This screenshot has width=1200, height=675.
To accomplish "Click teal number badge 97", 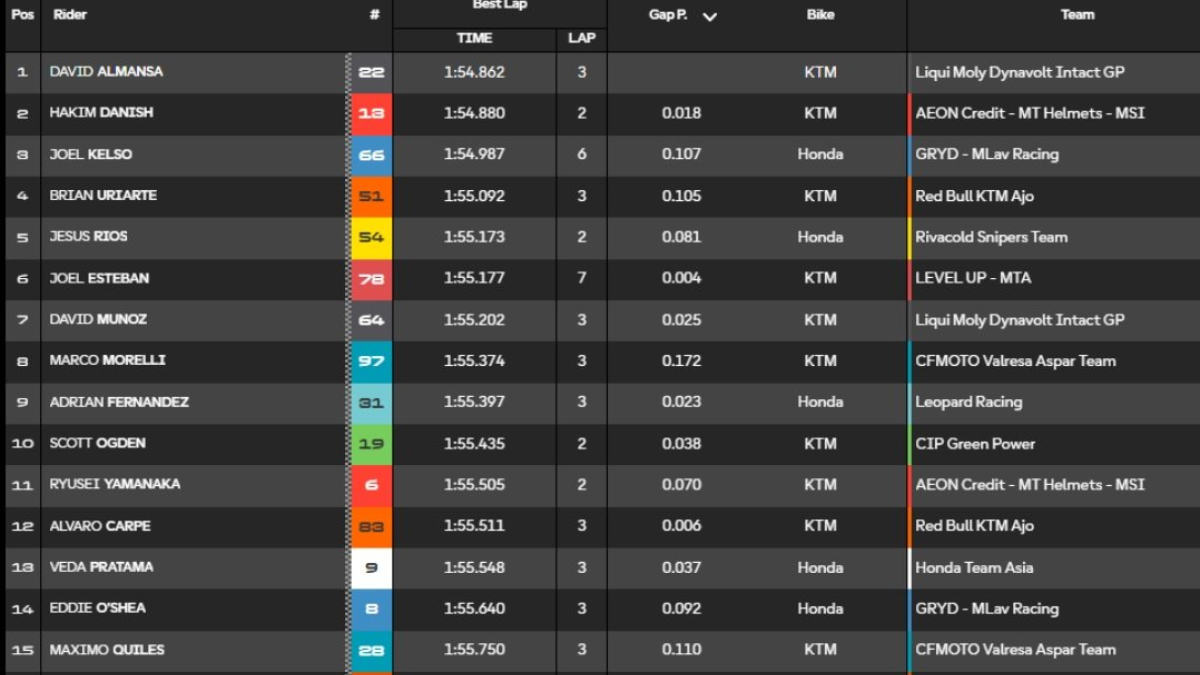I will 371,361.
